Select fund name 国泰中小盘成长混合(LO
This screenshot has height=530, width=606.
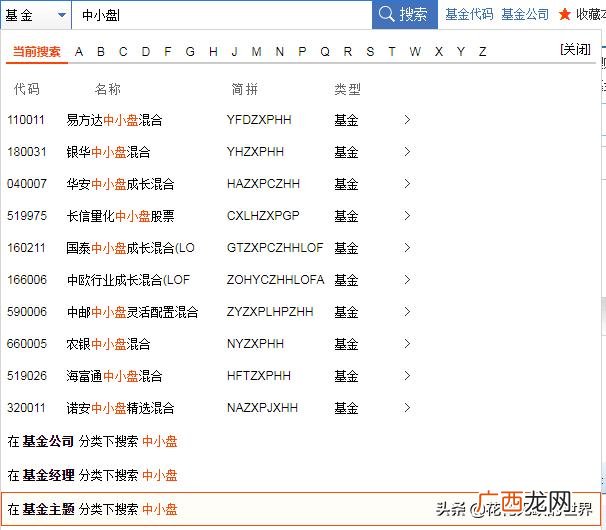pos(130,248)
